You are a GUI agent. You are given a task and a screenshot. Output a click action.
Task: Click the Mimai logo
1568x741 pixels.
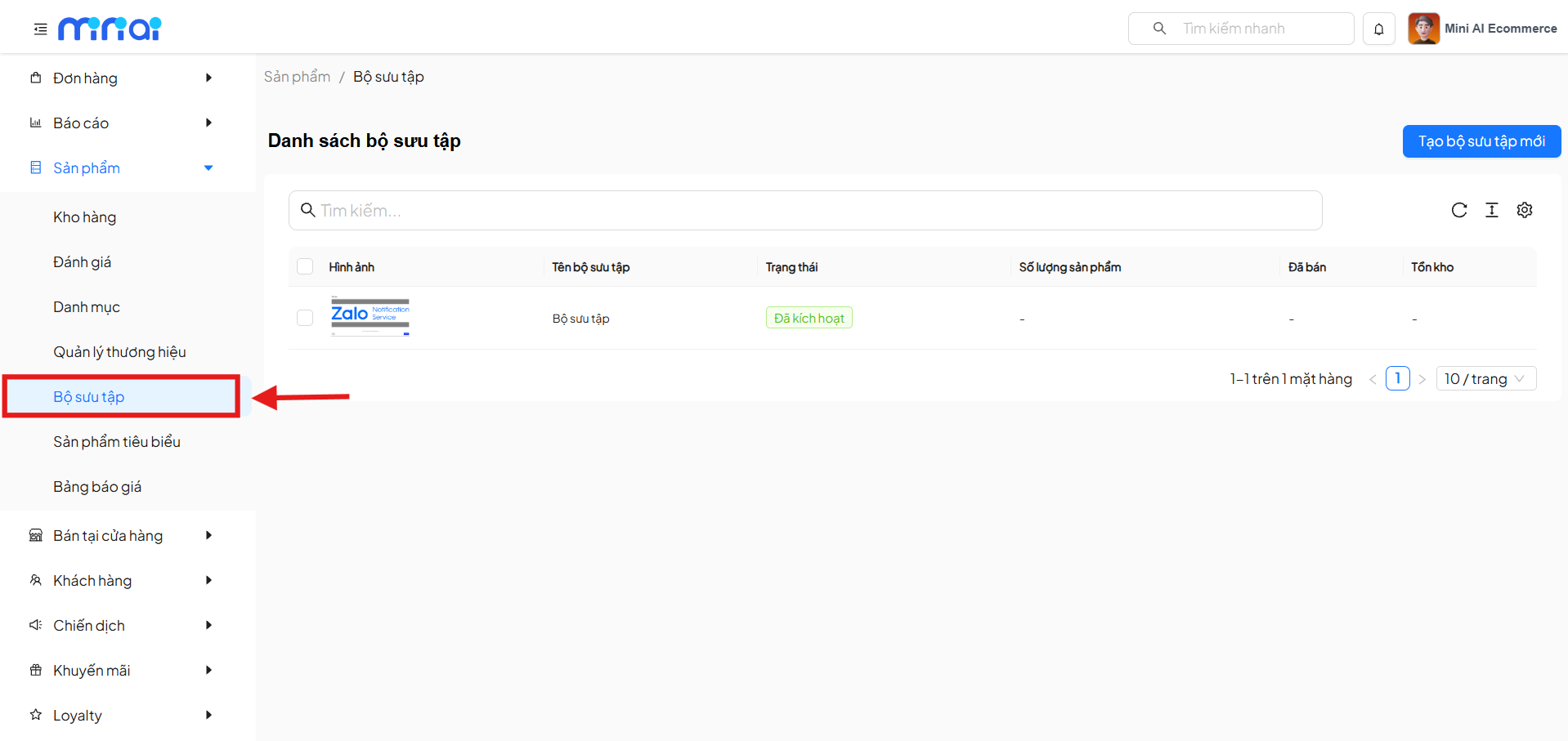pyautogui.click(x=110, y=29)
